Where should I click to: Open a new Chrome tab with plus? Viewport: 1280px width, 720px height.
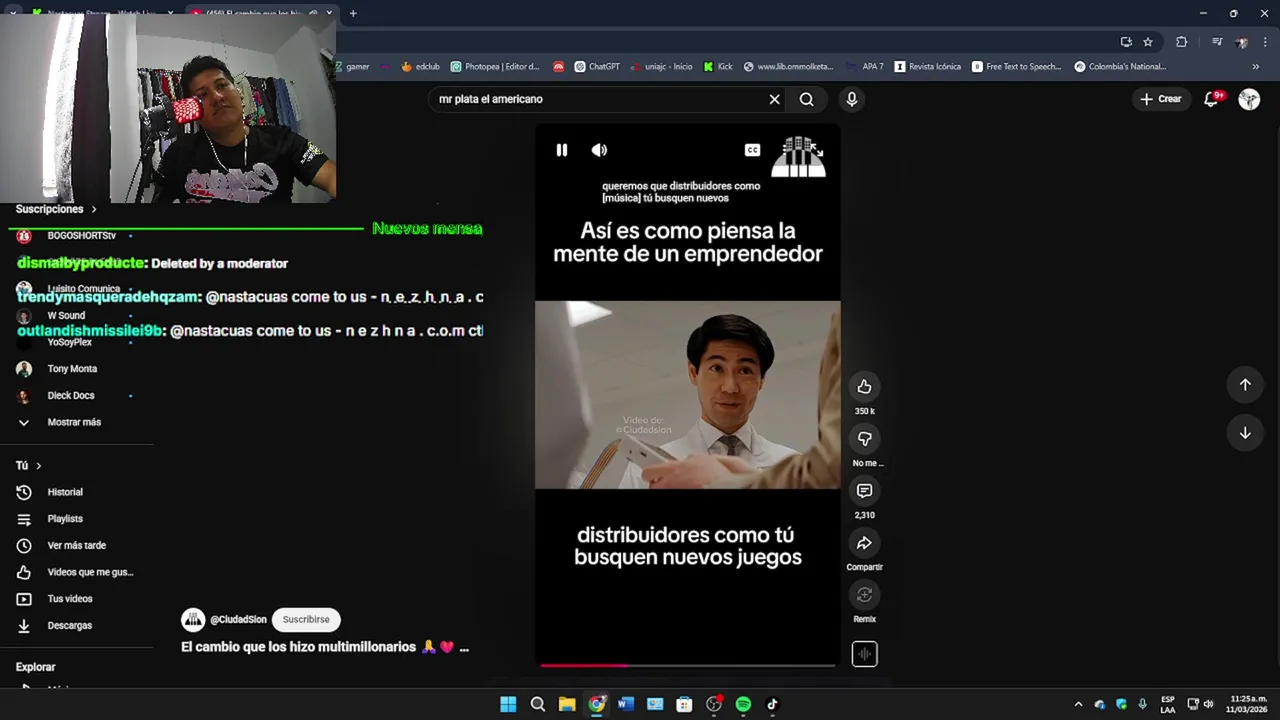click(x=353, y=13)
